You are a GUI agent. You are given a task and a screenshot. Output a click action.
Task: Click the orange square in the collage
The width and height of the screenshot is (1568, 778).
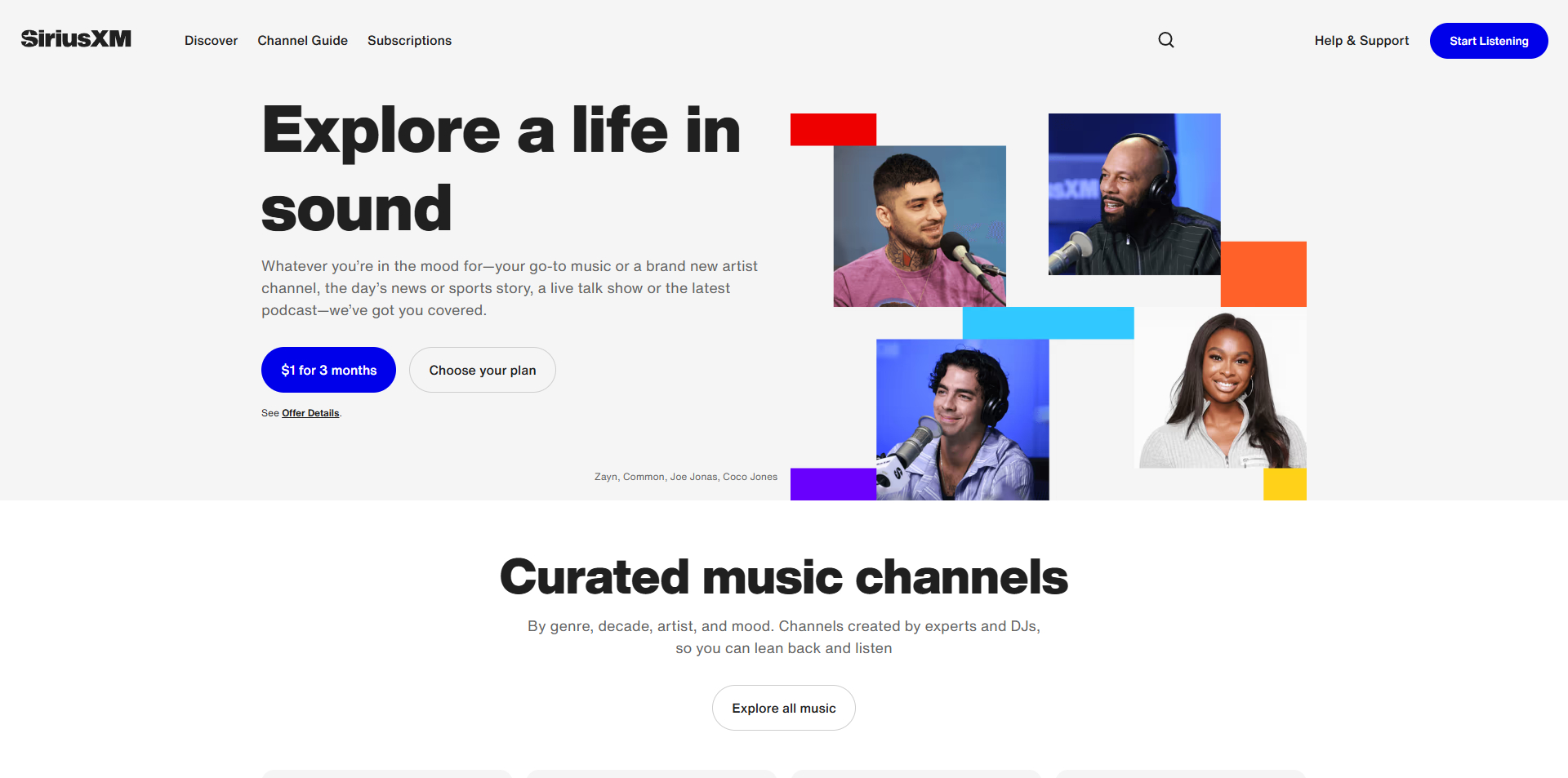click(1263, 273)
